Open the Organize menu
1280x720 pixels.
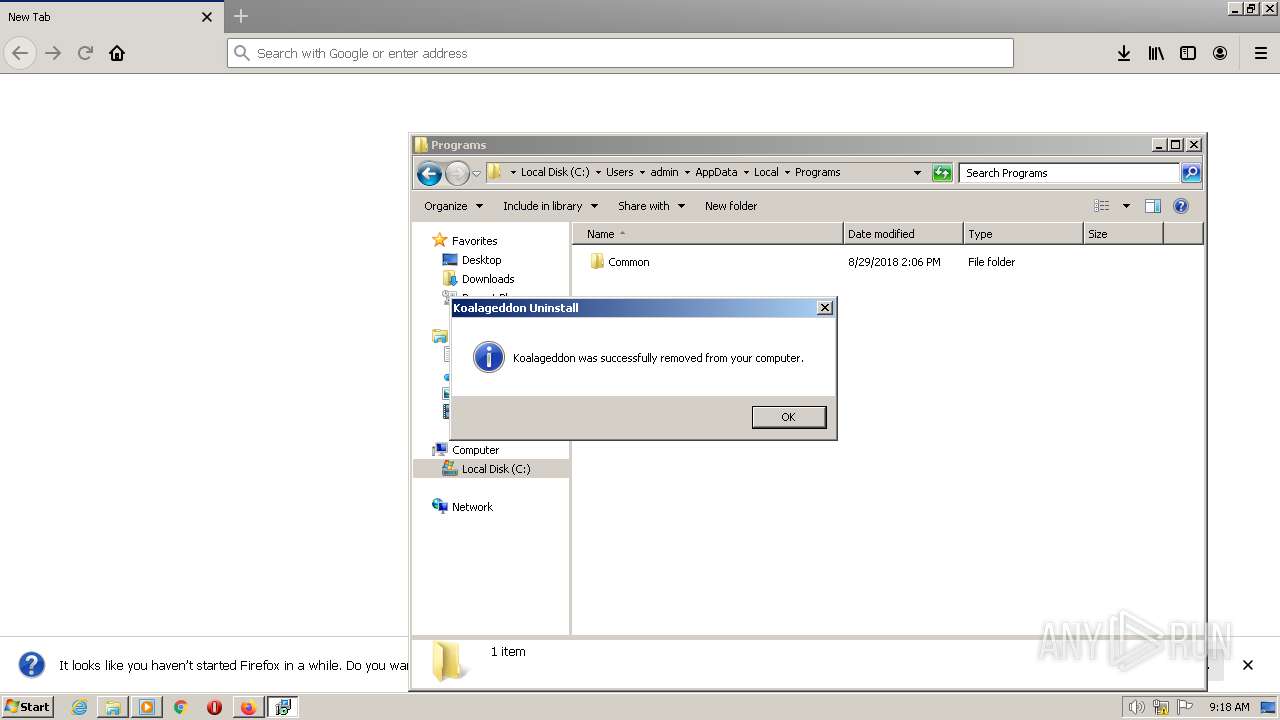click(x=453, y=206)
